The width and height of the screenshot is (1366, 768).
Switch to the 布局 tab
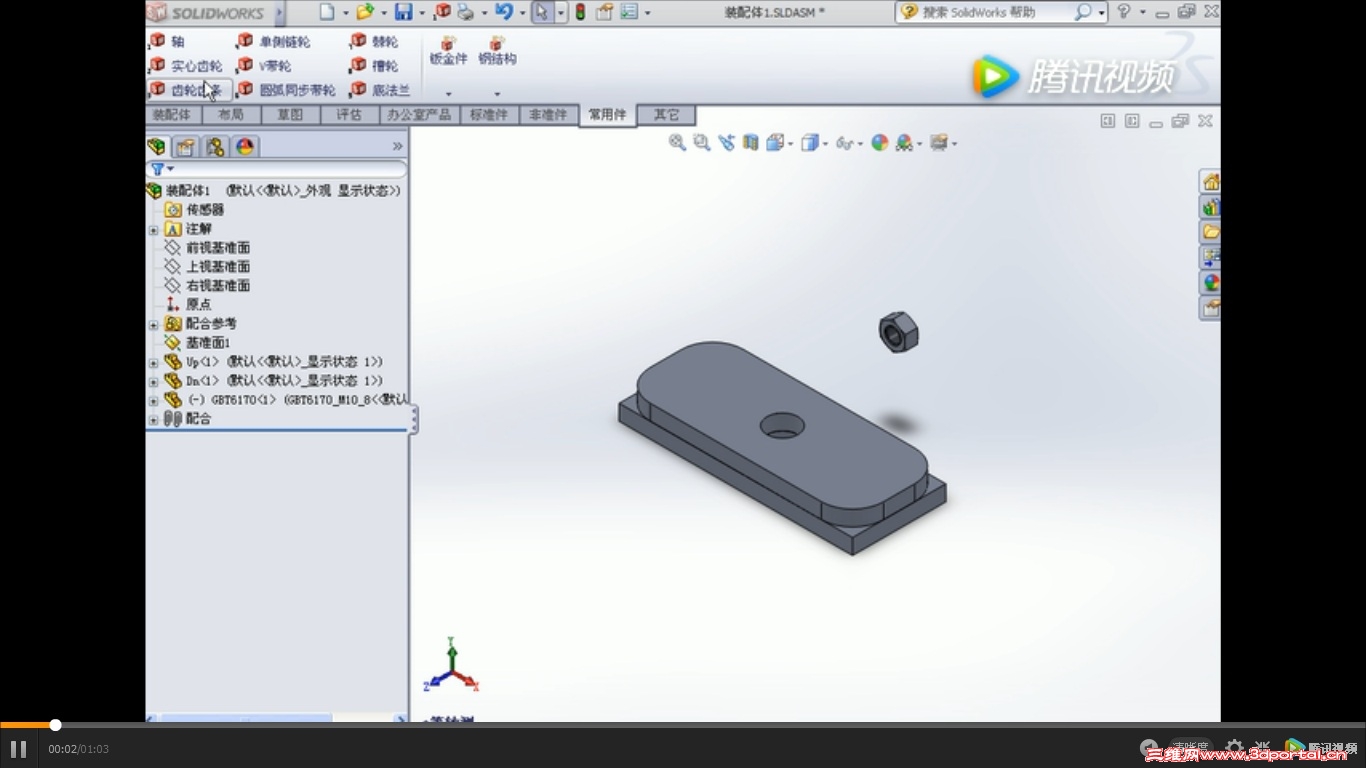point(231,115)
